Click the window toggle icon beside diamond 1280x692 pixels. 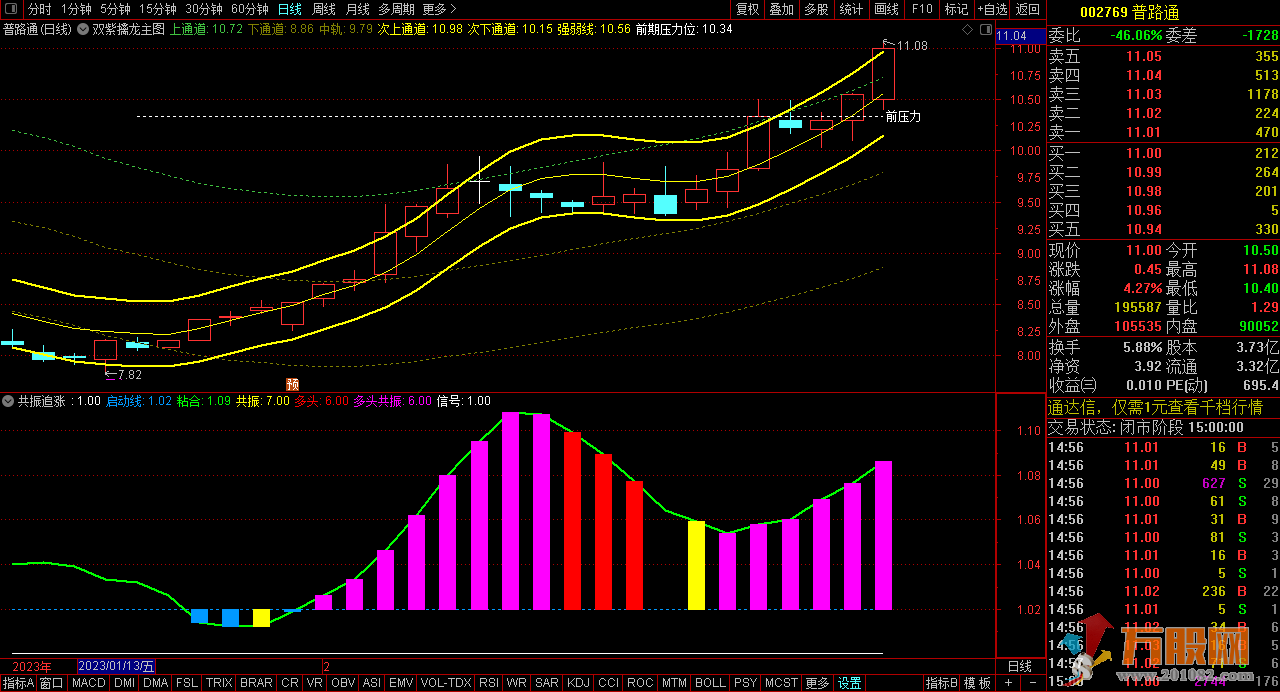[984, 30]
